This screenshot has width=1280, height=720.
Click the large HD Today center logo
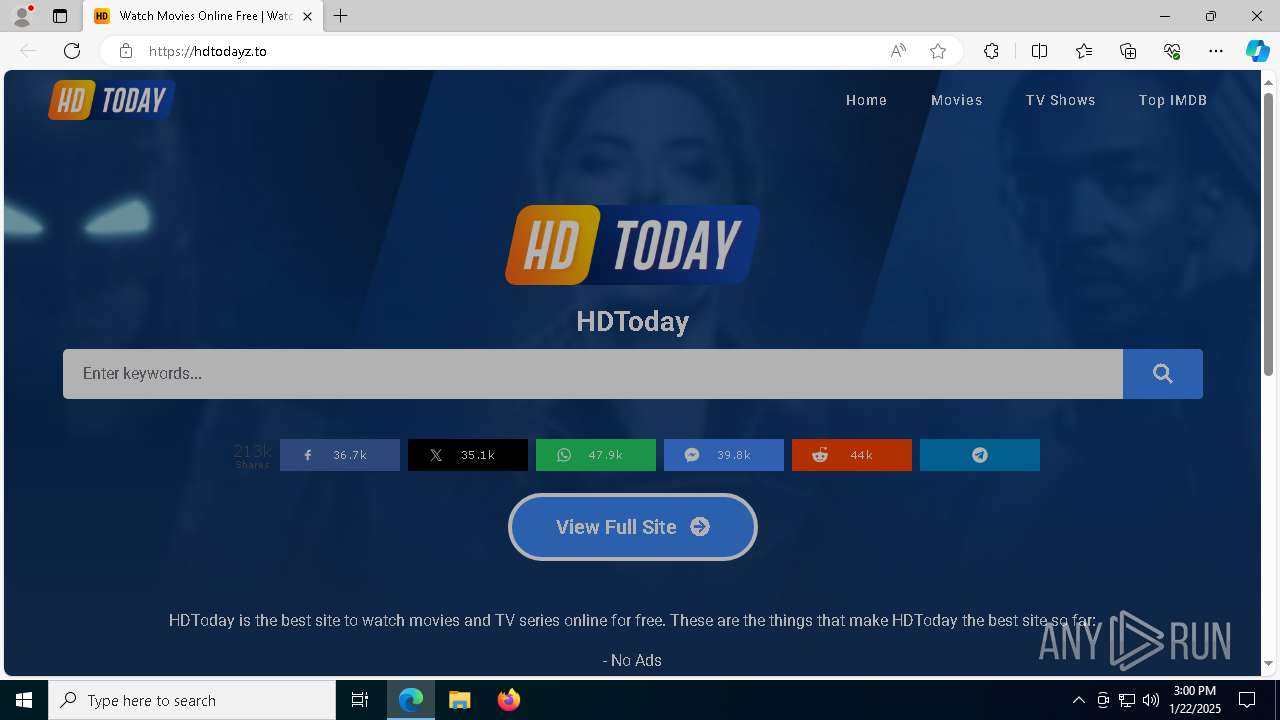click(x=632, y=245)
